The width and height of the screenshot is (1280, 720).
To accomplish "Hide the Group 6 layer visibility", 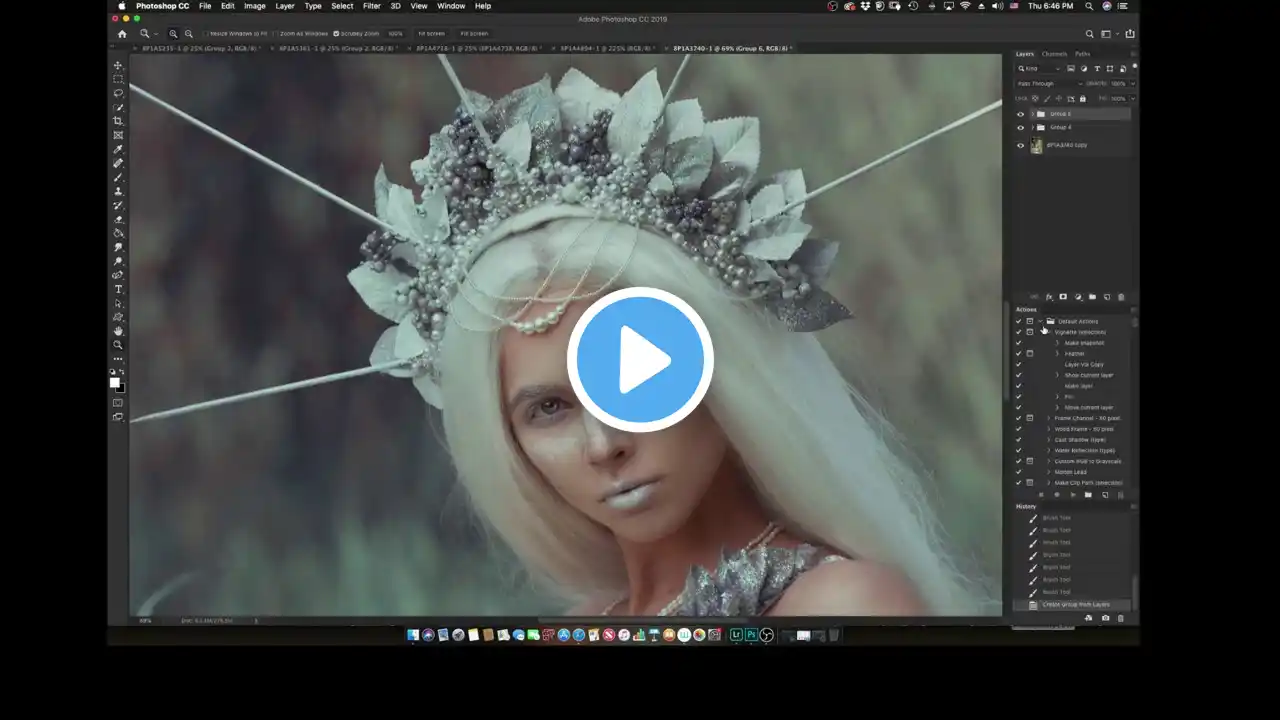I will [1020, 114].
